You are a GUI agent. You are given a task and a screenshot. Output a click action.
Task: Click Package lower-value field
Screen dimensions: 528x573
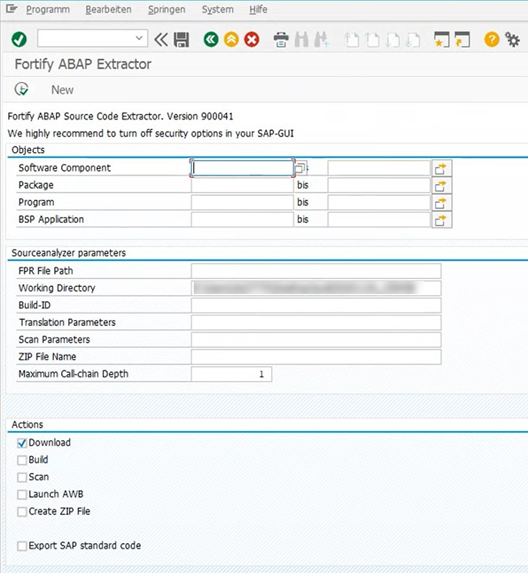(242, 185)
